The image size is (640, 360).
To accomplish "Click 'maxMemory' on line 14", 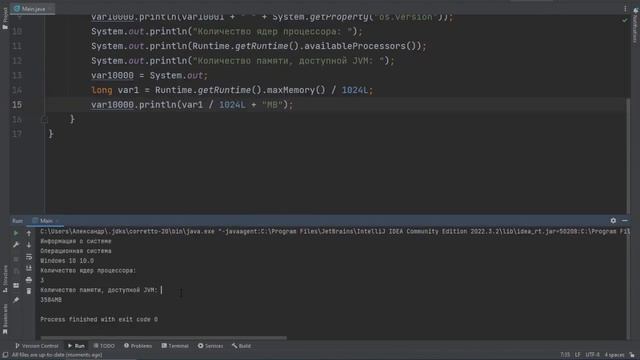I will click(x=290, y=90).
